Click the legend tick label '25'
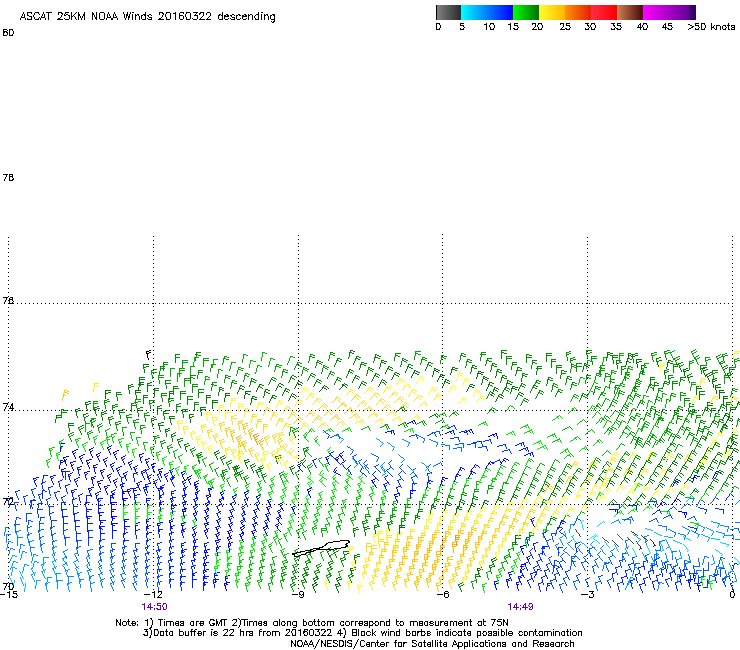Screen dimensions: 740x650 [565, 27]
